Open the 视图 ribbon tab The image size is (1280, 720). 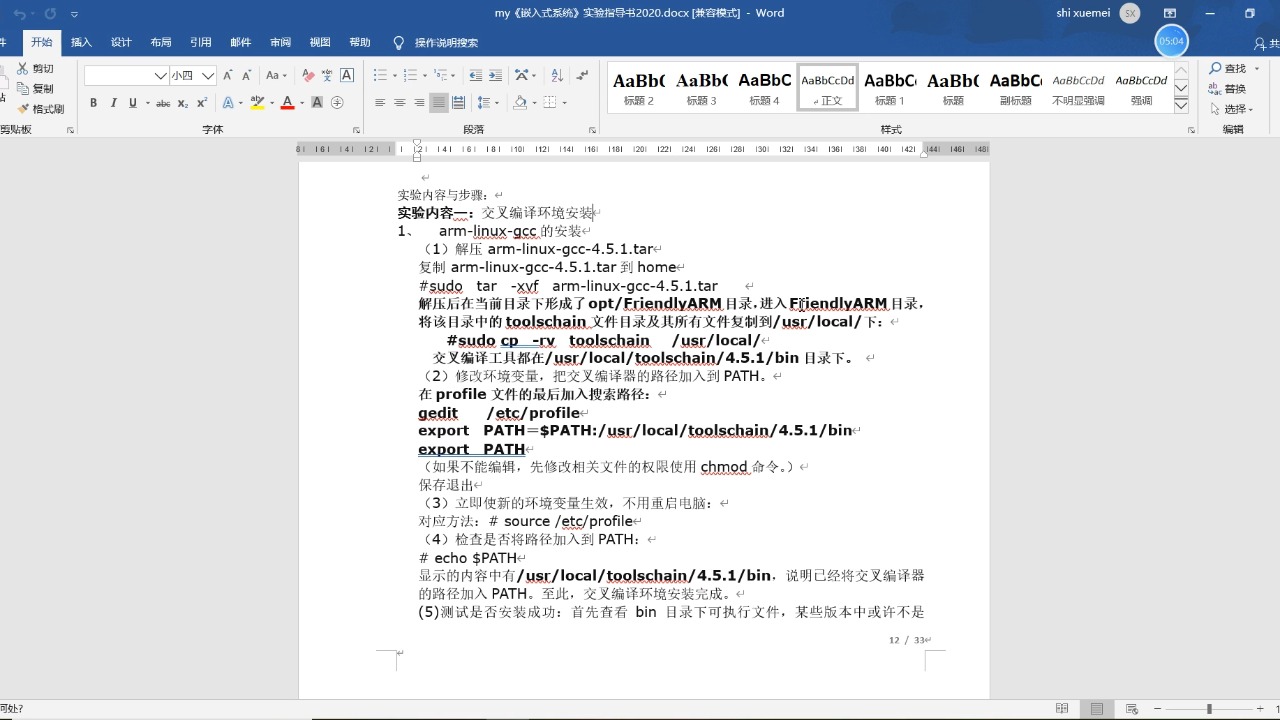pyautogui.click(x=319, y=42)
